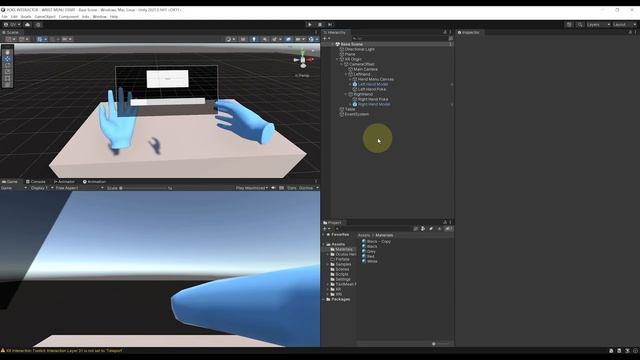The width and height of the screenshot is (640, 360).
Task: Open the Edit menu
Action: coord(14,17)
